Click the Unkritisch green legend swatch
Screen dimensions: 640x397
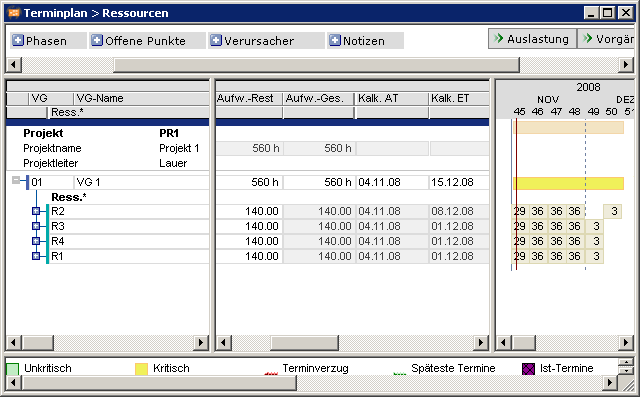(13, 369)
